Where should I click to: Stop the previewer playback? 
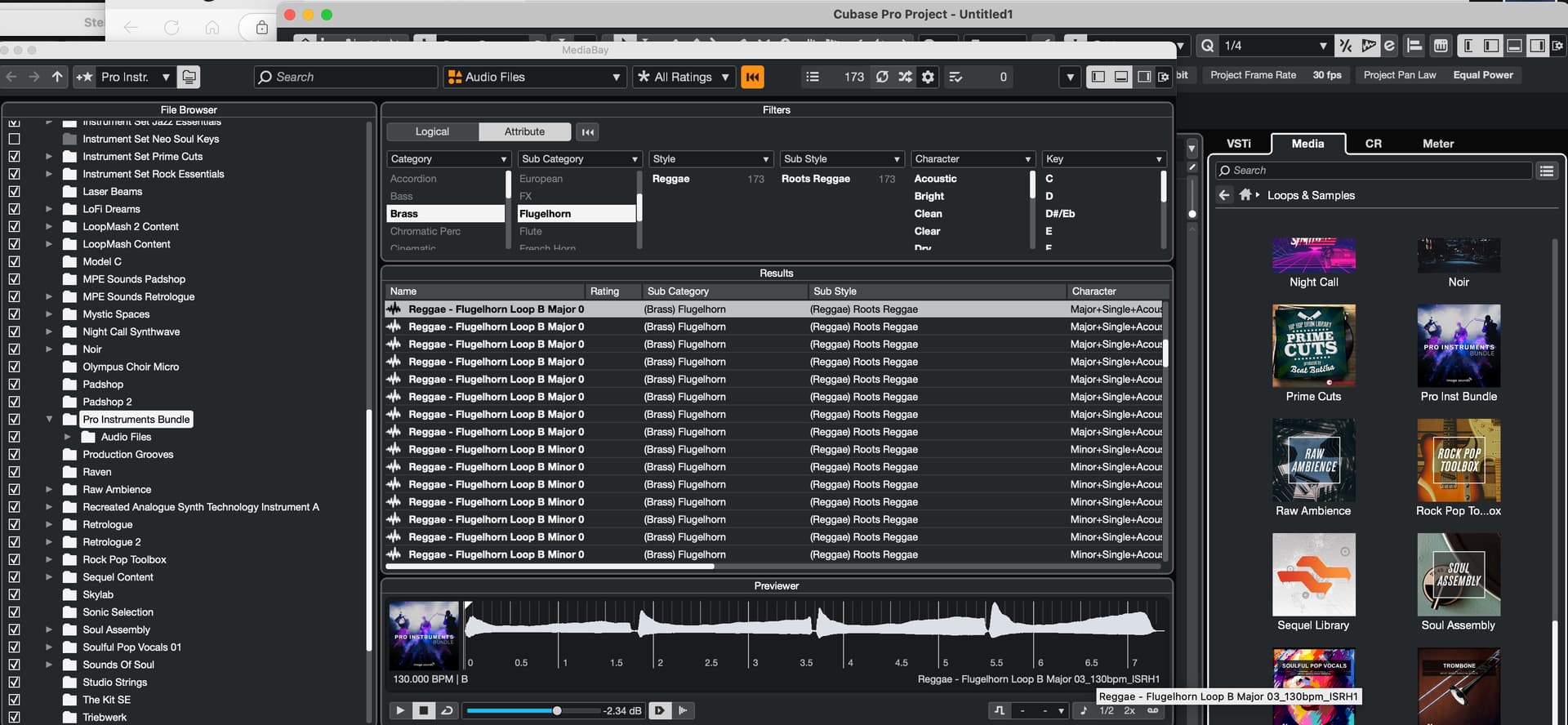click(x=423, y=710)
